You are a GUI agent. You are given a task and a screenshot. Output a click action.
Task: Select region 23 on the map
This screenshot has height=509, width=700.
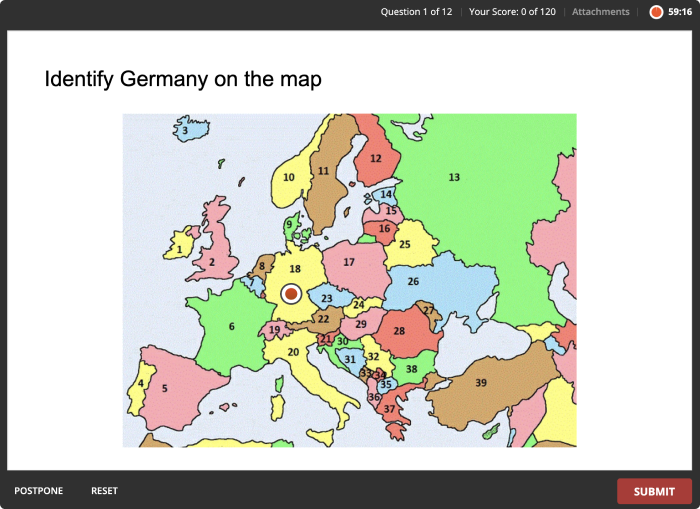(327, 298)
